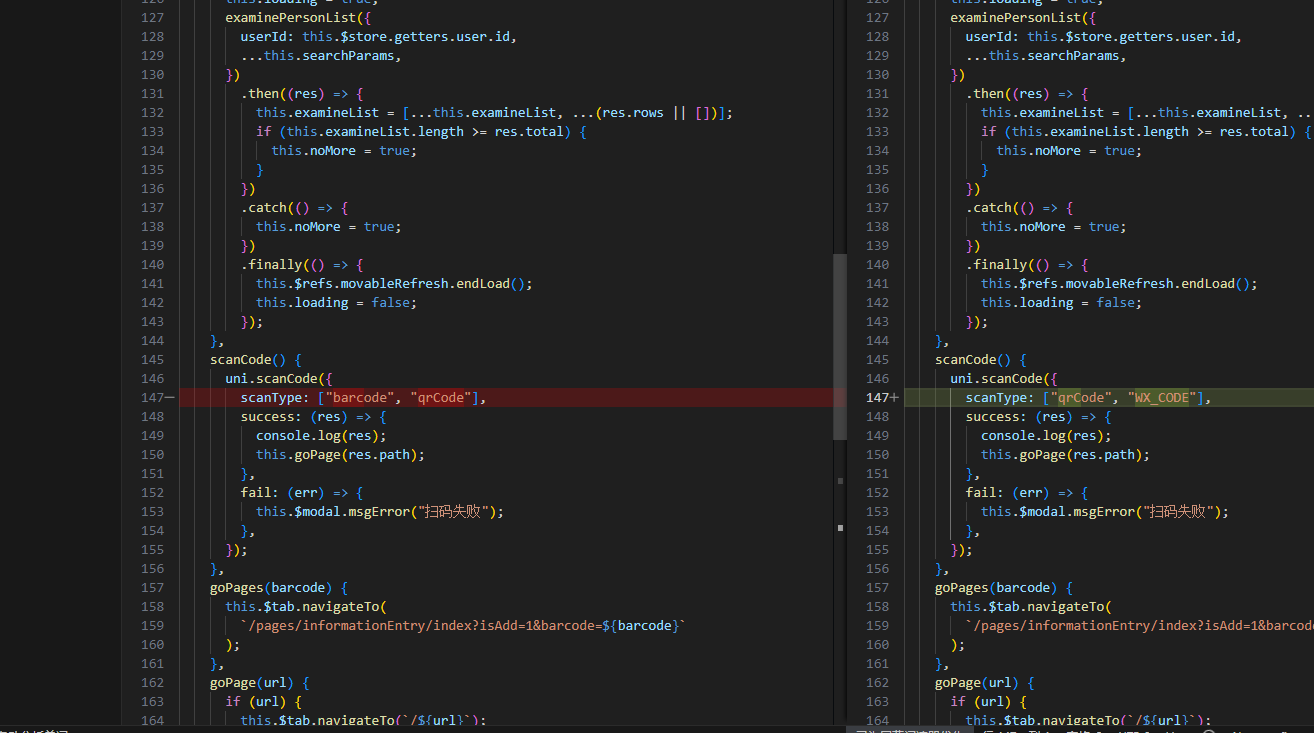Click ...this.searchParams in the left pane
1314x733 pixels.
[321, 56]
